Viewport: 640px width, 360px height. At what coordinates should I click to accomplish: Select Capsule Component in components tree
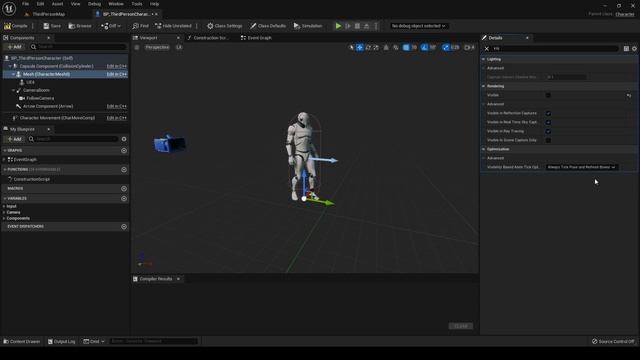pos(56,66)
